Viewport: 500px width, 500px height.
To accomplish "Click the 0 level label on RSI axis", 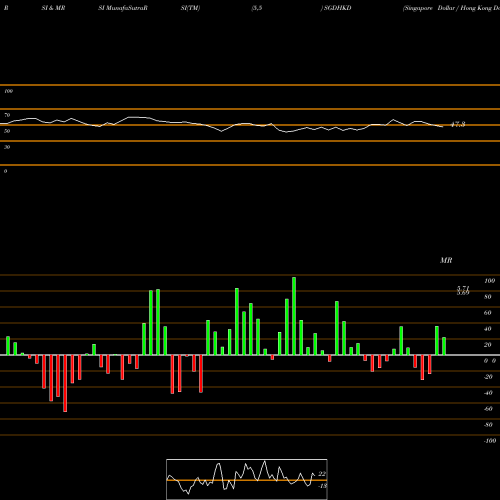I will 5,171.
